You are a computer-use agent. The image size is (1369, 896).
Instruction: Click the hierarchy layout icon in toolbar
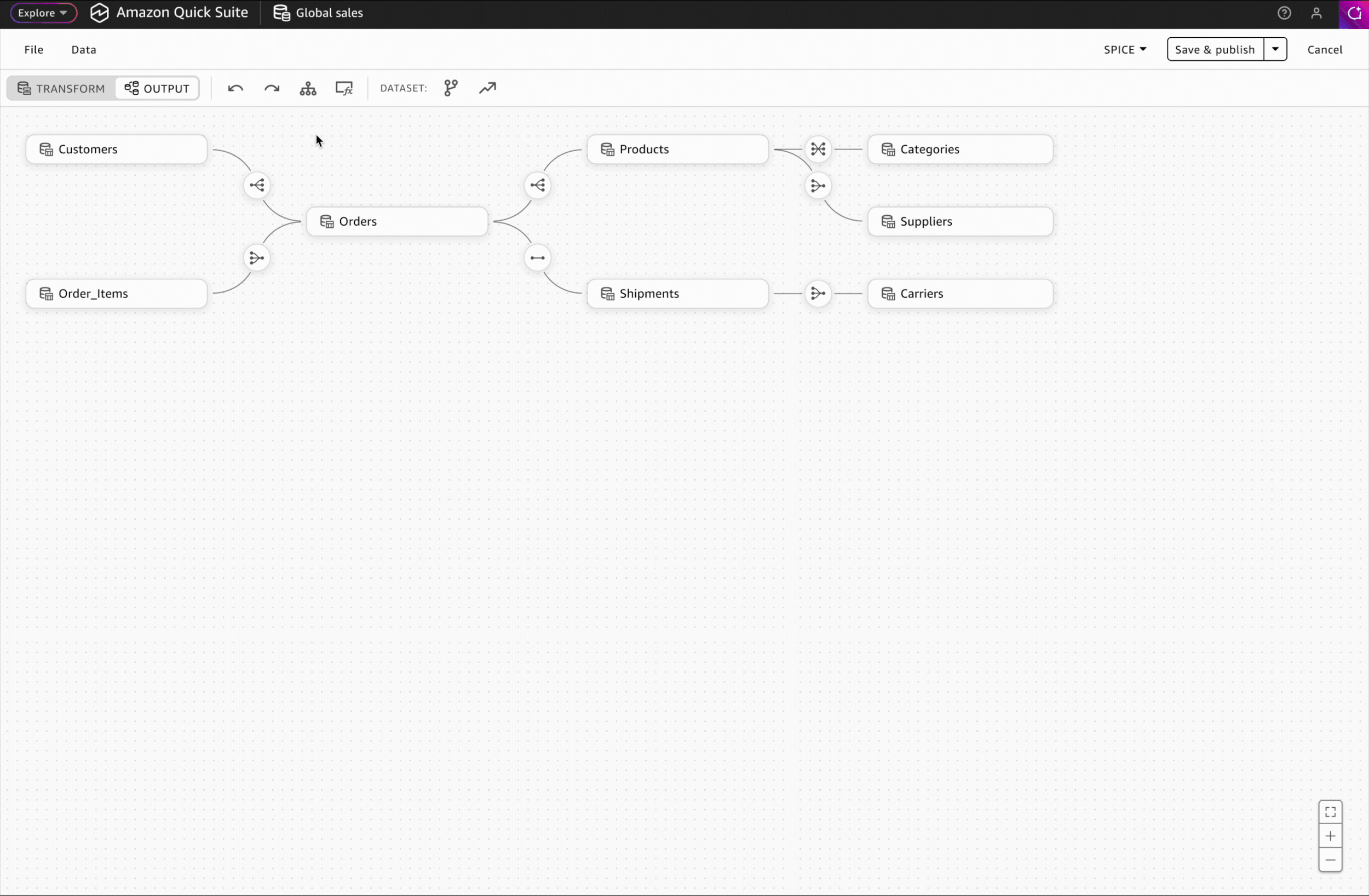click(x=308, y=88)
